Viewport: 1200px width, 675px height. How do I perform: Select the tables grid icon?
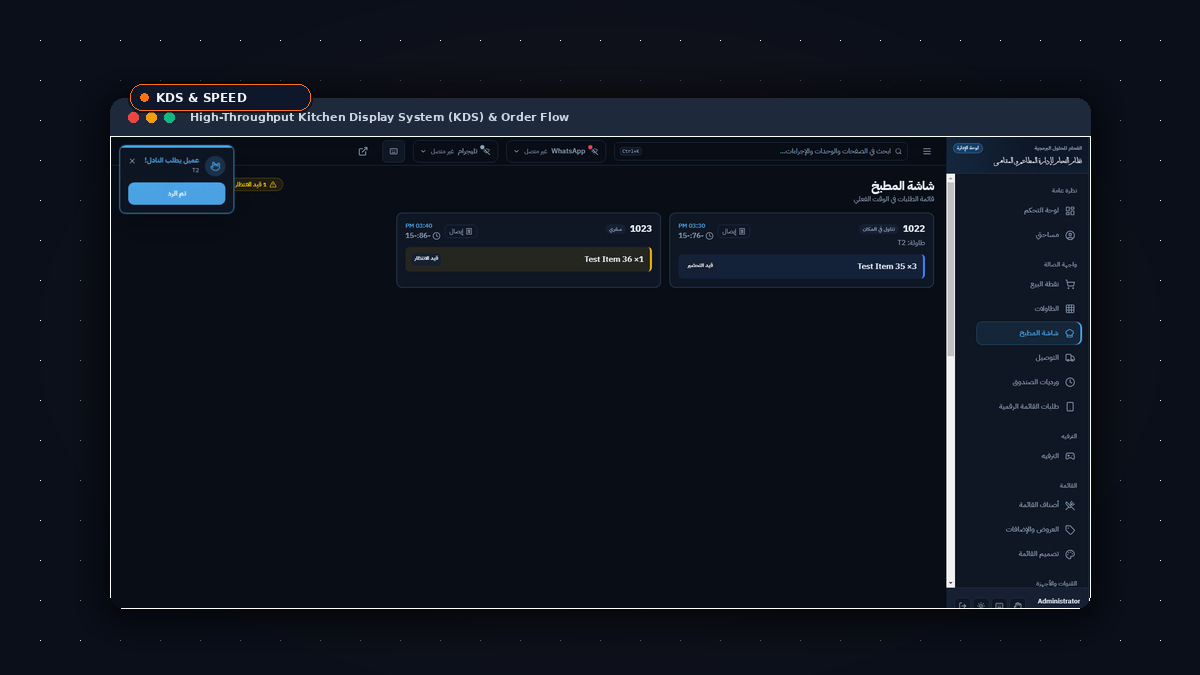click(x=1070, y=308)
